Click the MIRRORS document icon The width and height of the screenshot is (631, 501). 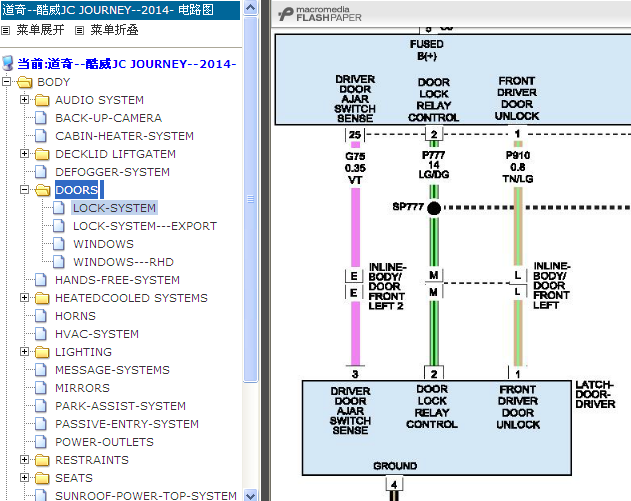pos(41,388)
